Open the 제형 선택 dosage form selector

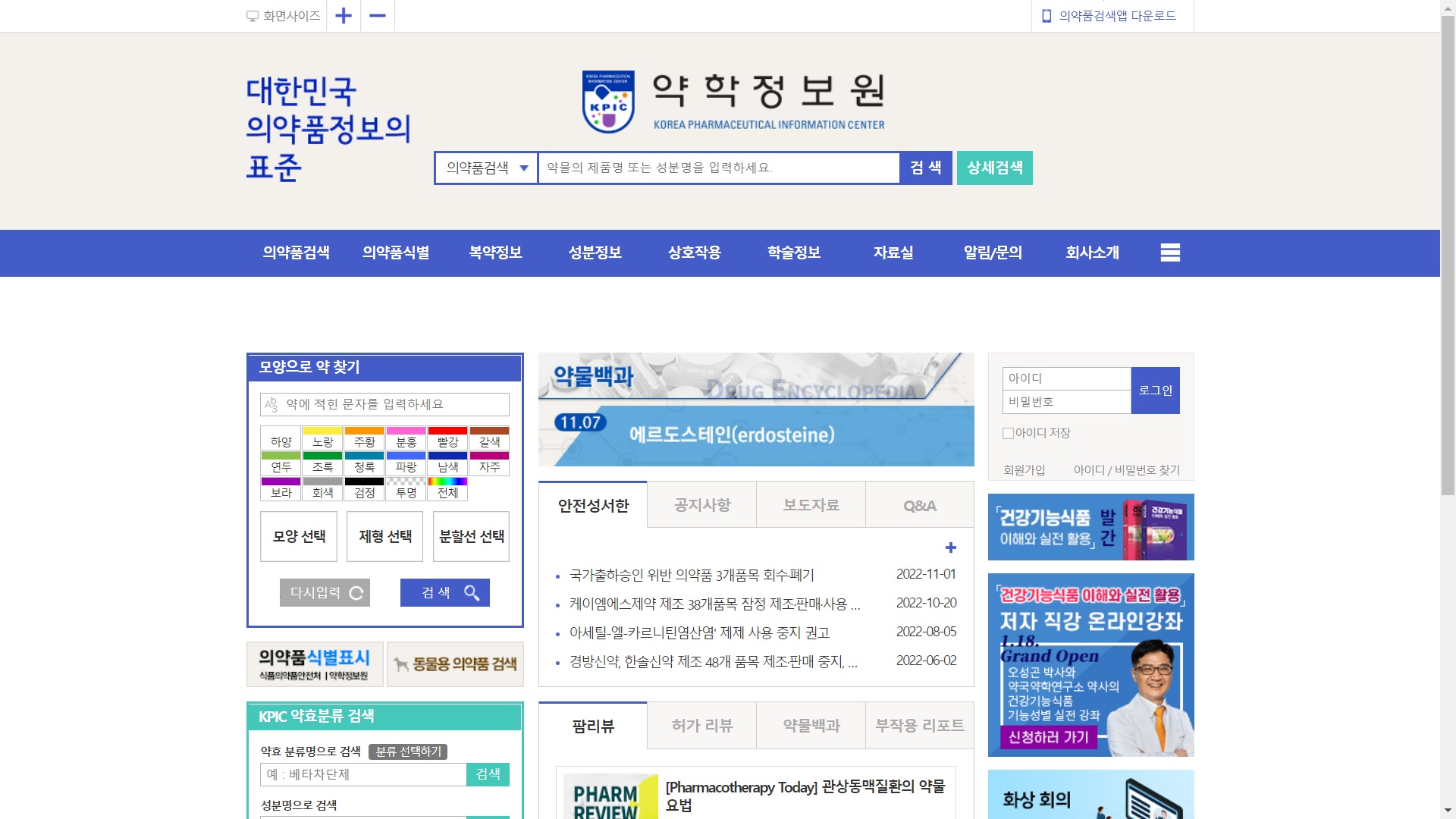coord(385,537)
